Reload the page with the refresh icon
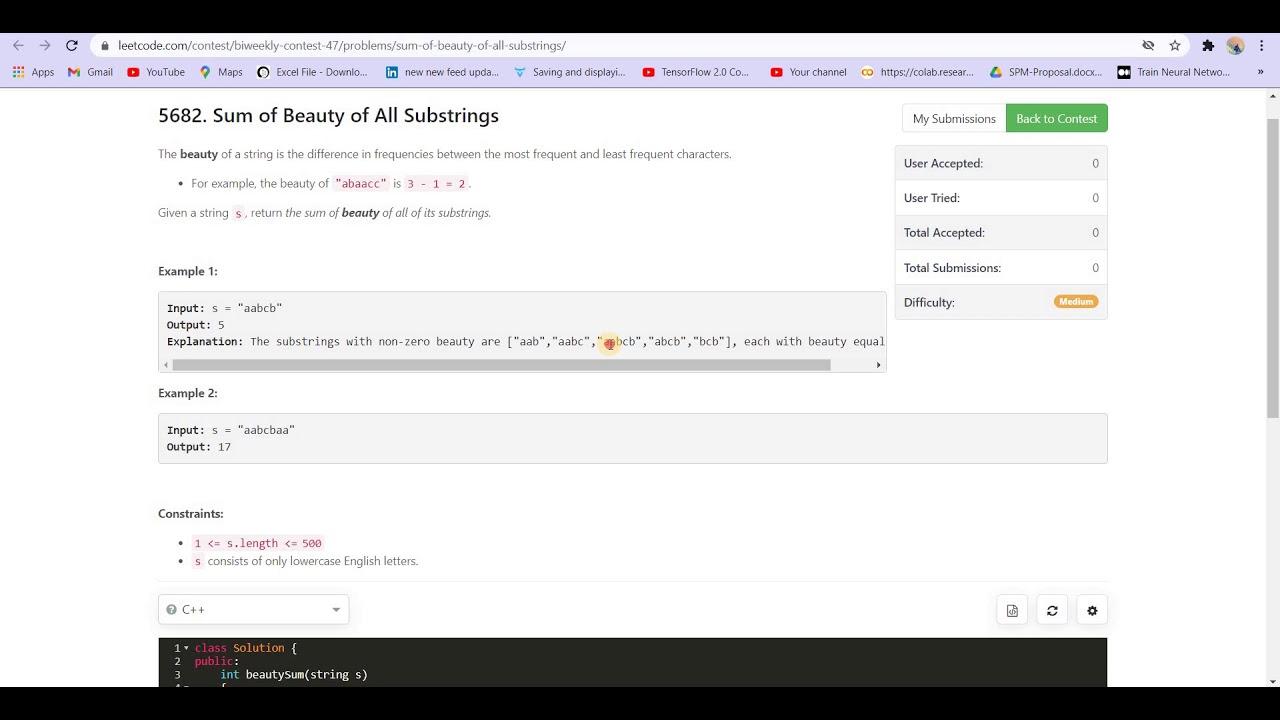This screenshot has width=1280, height=720. pos(72,45)
